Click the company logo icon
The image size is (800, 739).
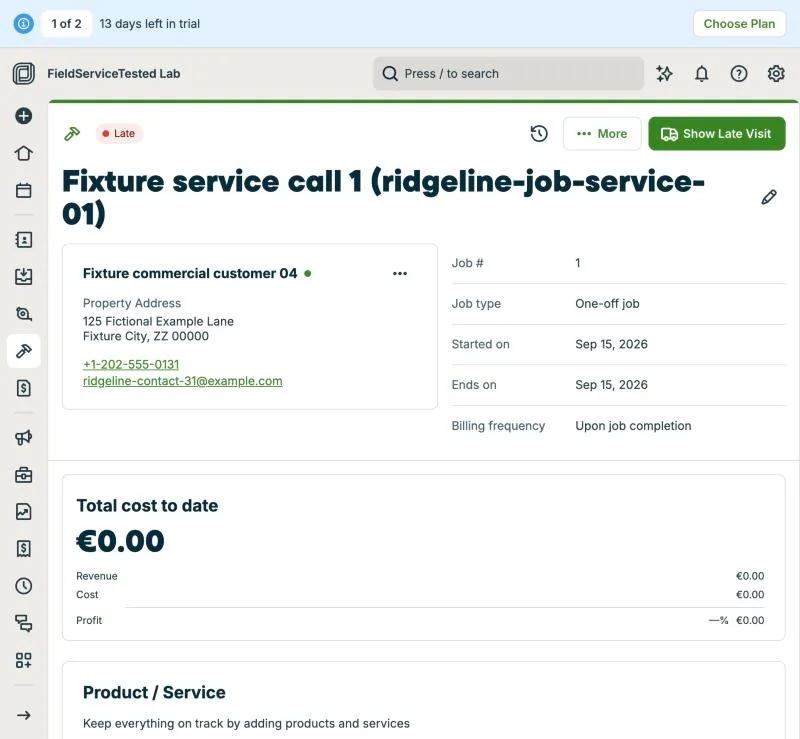pos(23,73)
